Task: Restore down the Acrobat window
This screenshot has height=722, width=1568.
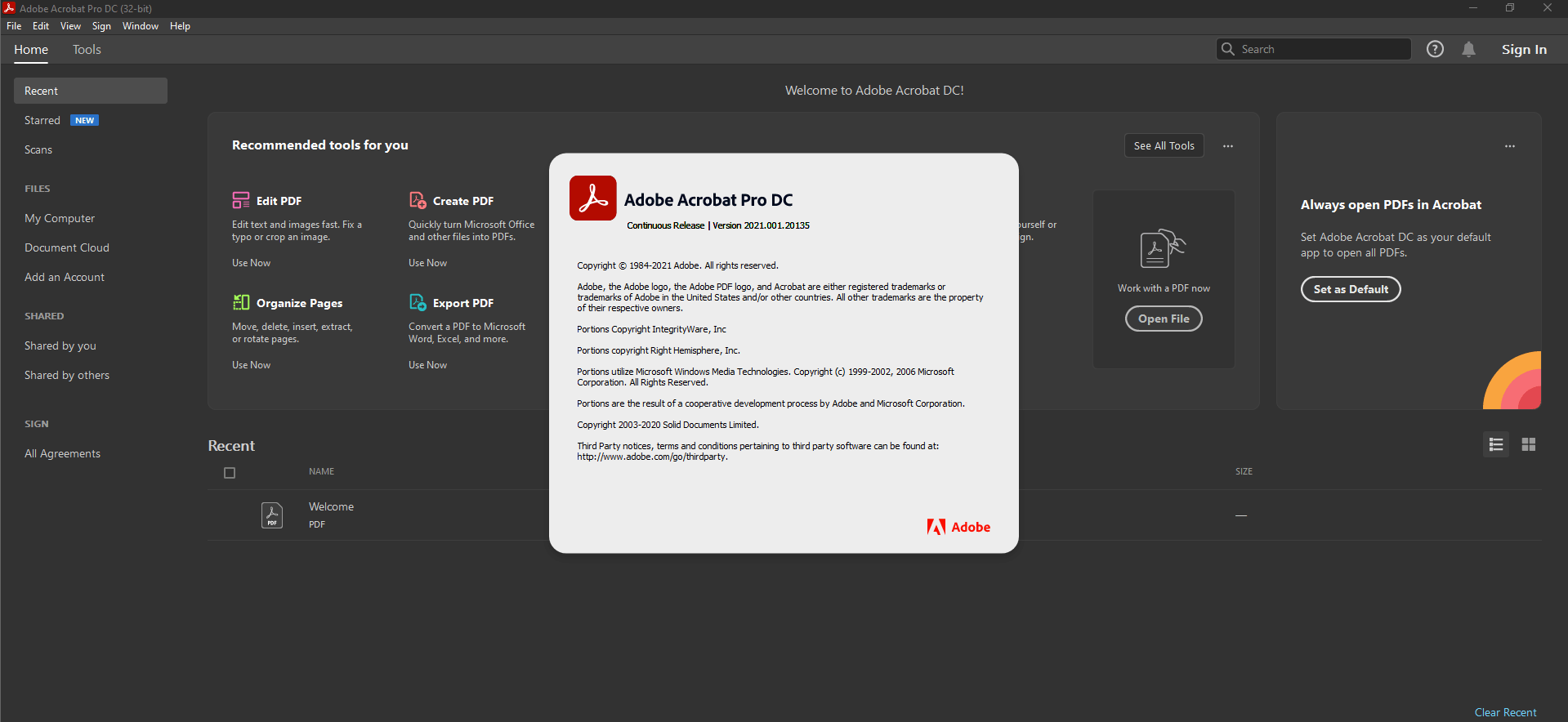Action: [x=1510, y=8]
